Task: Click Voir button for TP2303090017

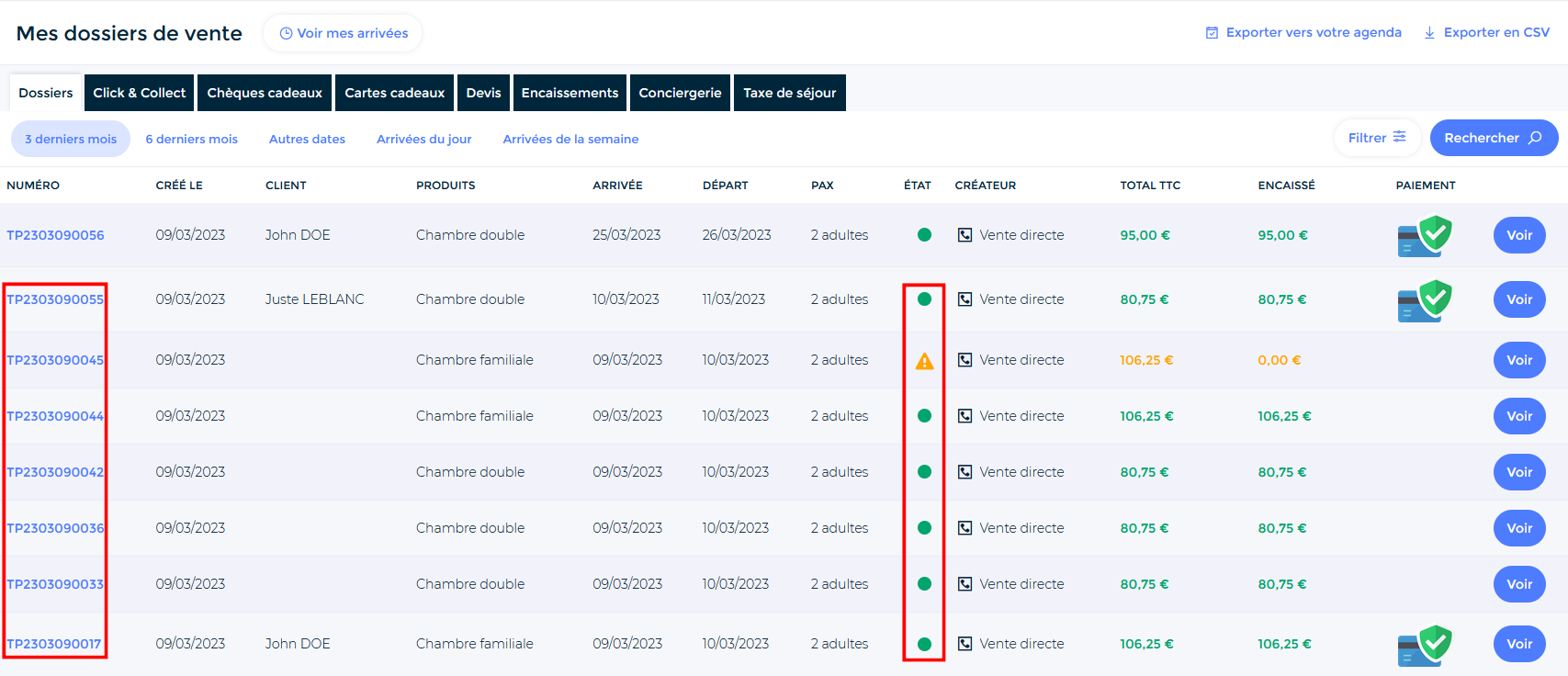Action: 1519,644
